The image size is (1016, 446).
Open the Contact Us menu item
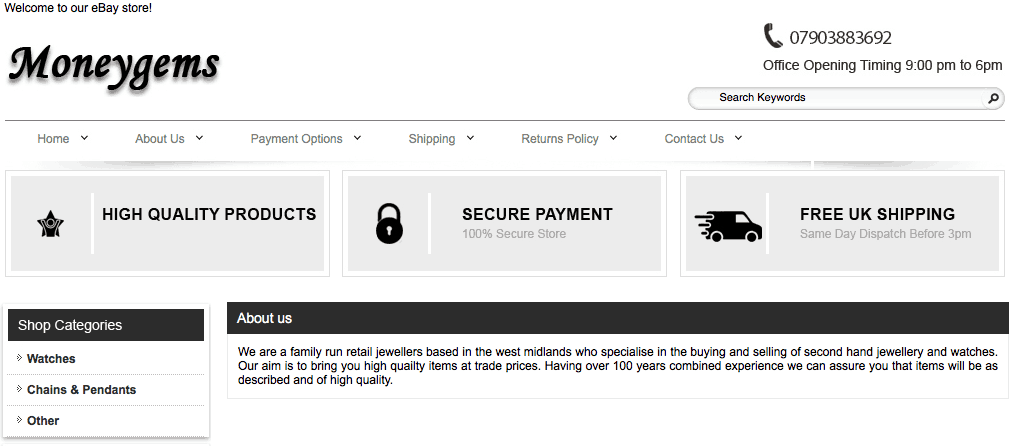tap(694, 139)
